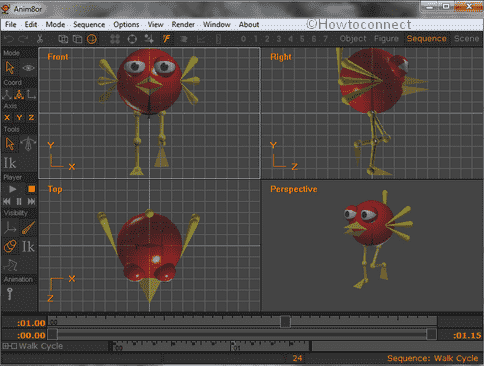This screenshot has width=484, height=366.
Task: Click the orange Stop button
Action: click(x=31, y=189)
